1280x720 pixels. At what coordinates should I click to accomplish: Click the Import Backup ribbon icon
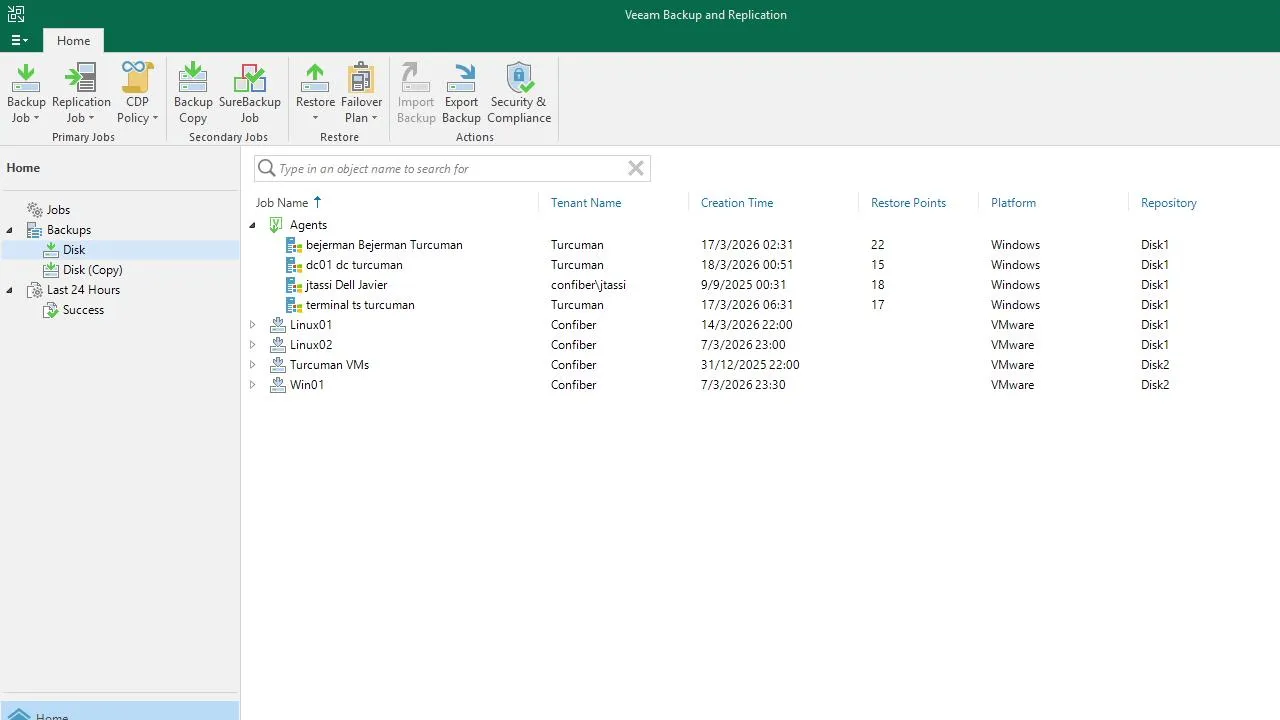[416, 78]
